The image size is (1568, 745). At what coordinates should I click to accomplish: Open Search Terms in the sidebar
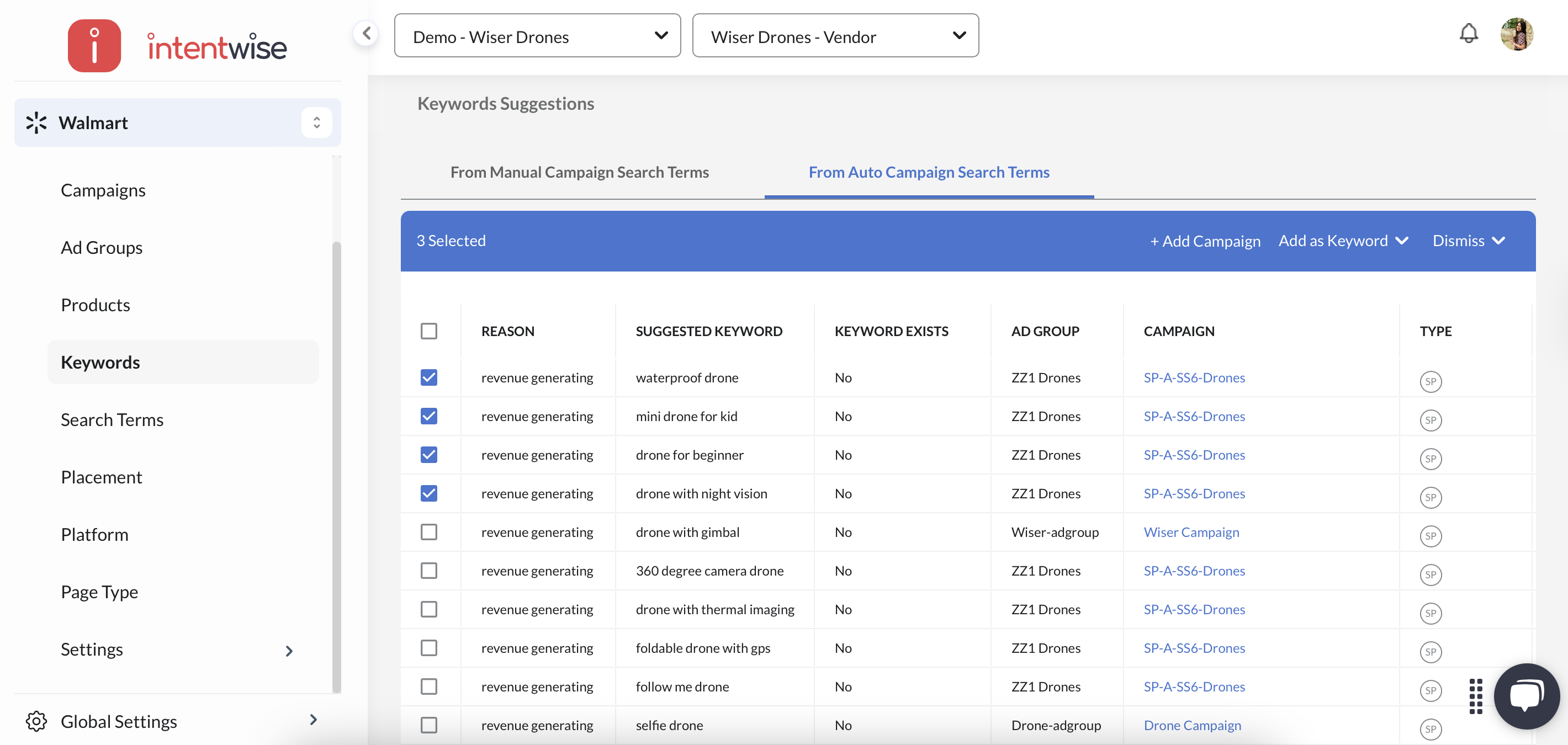pos(112,419)
